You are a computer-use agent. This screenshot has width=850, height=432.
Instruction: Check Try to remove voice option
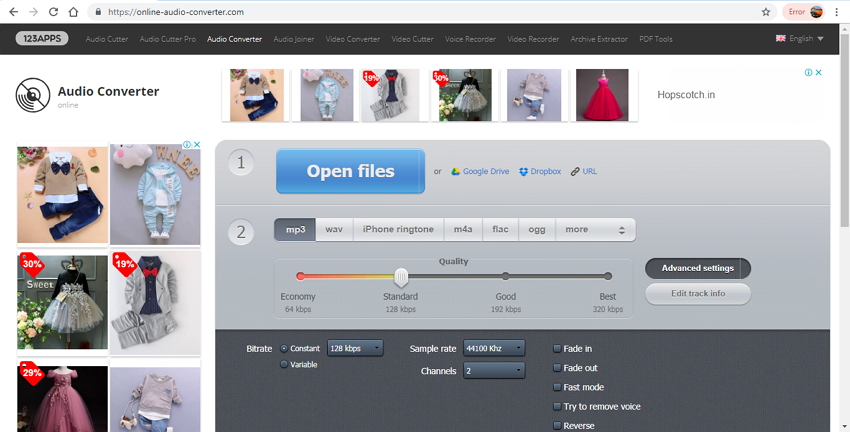(x=557, y=406)
